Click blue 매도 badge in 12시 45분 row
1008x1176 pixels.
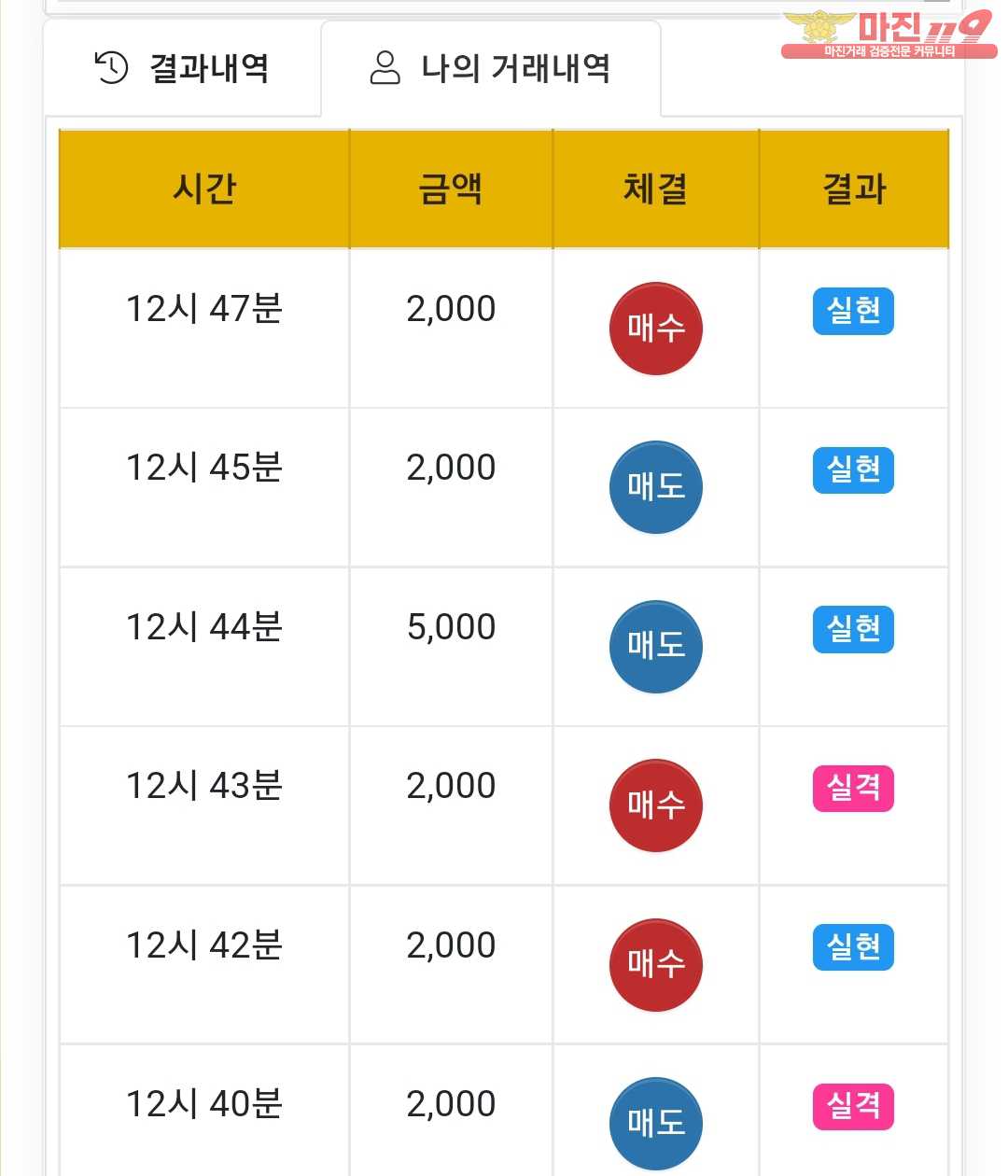pyautogui.click(x=655, y=487)
